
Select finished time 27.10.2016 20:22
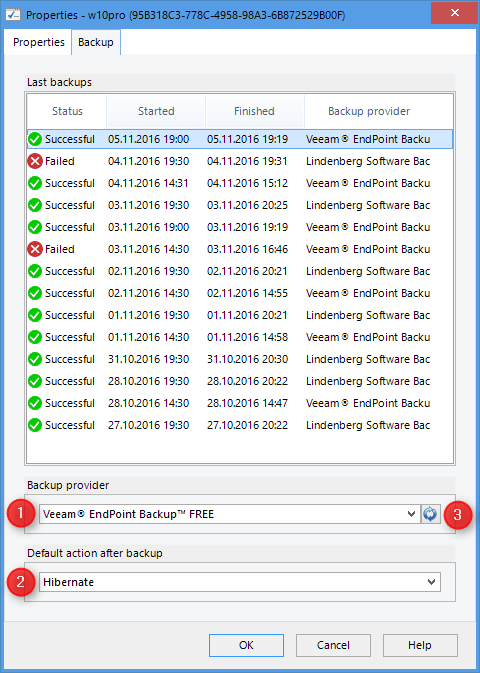tap(248, 425)
